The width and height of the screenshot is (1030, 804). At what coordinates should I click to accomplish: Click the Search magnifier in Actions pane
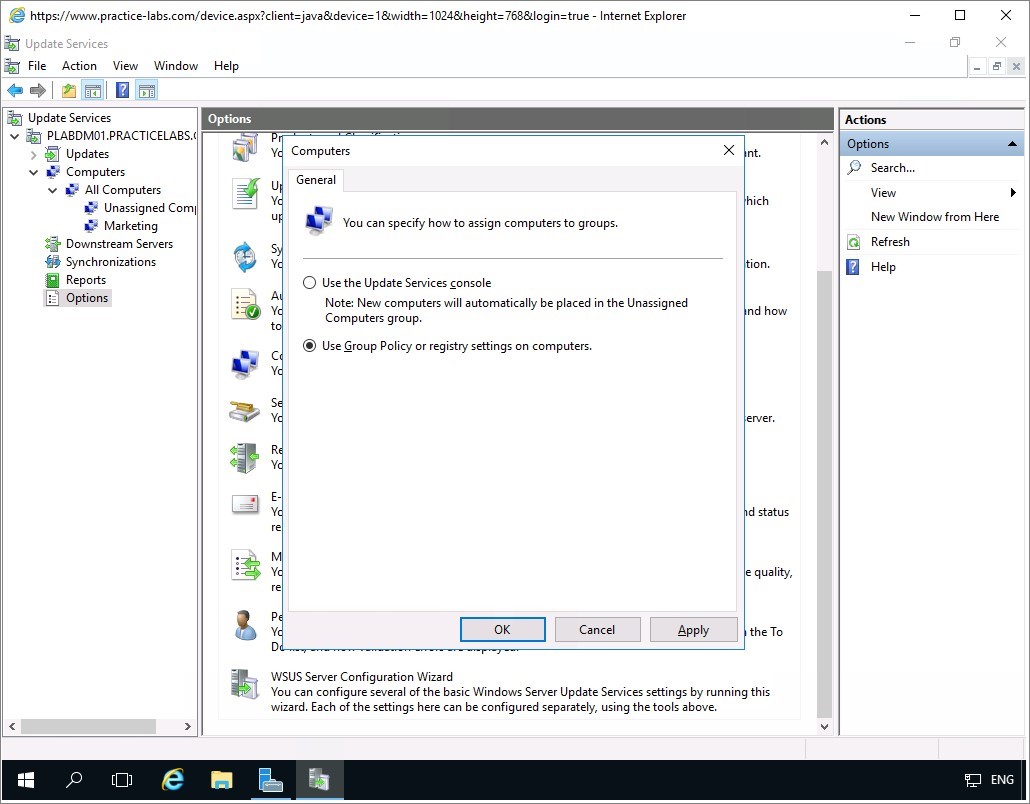pyautogui.click(x=854, y=168)
